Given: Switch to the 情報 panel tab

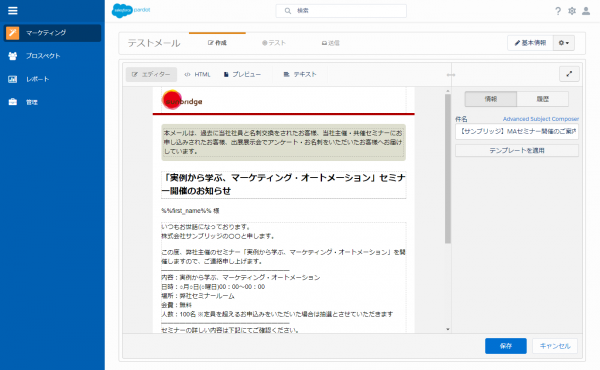Looking at the screenshot, I should click(x=491, y=99).
